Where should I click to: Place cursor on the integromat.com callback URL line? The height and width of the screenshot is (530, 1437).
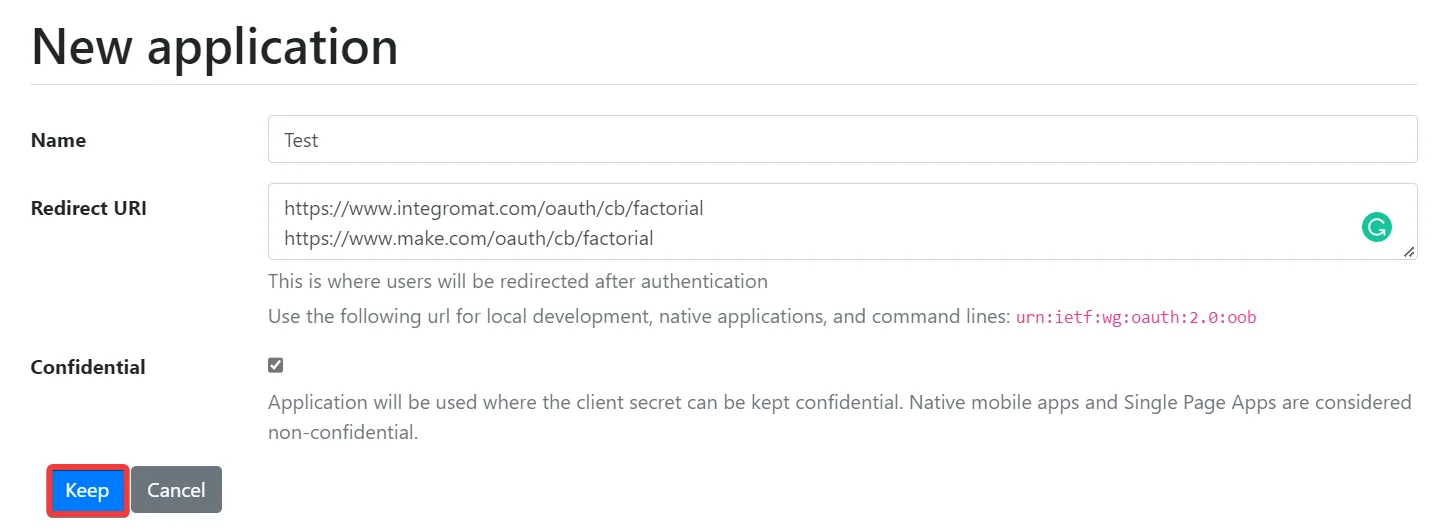point(494,209)
